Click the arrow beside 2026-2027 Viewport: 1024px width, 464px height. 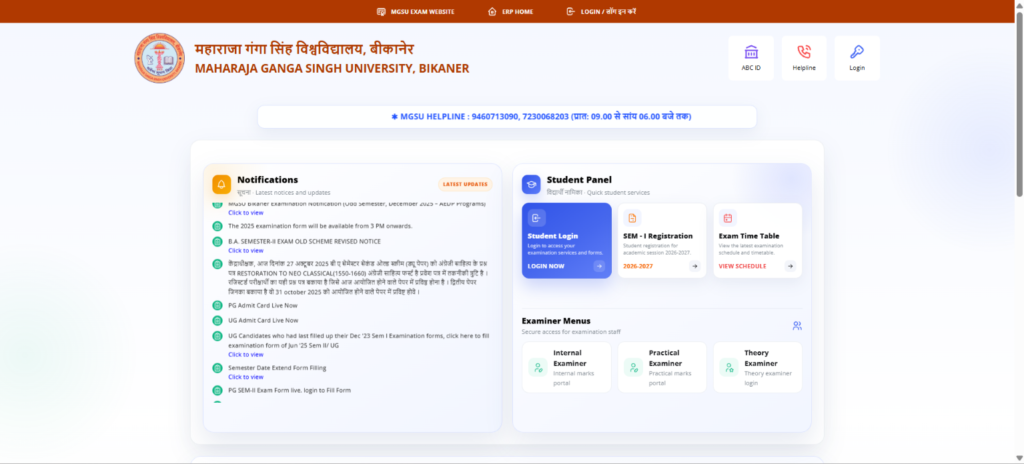(695, 266)
